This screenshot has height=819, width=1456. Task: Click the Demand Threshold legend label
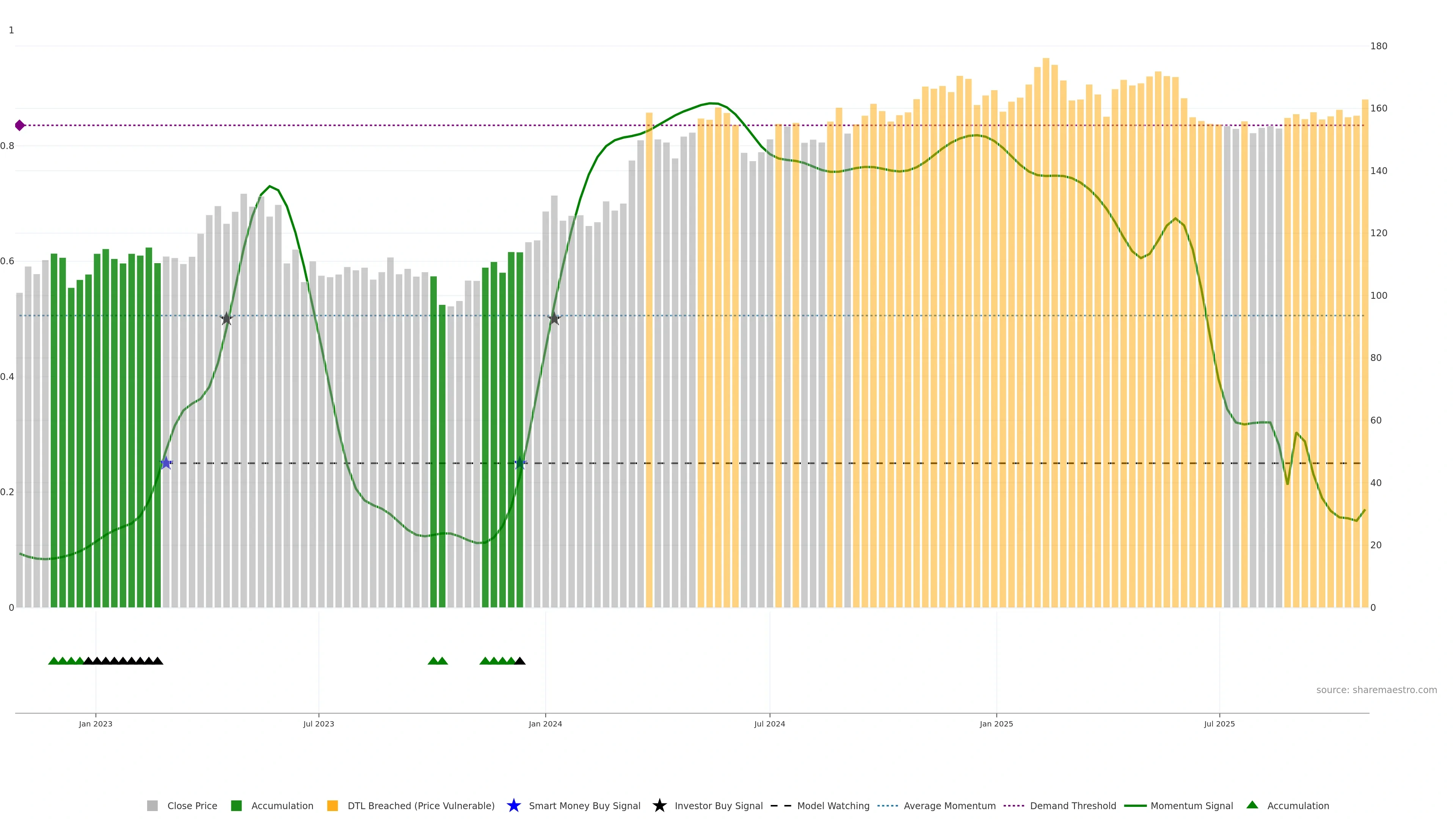tap(1073, 805)
